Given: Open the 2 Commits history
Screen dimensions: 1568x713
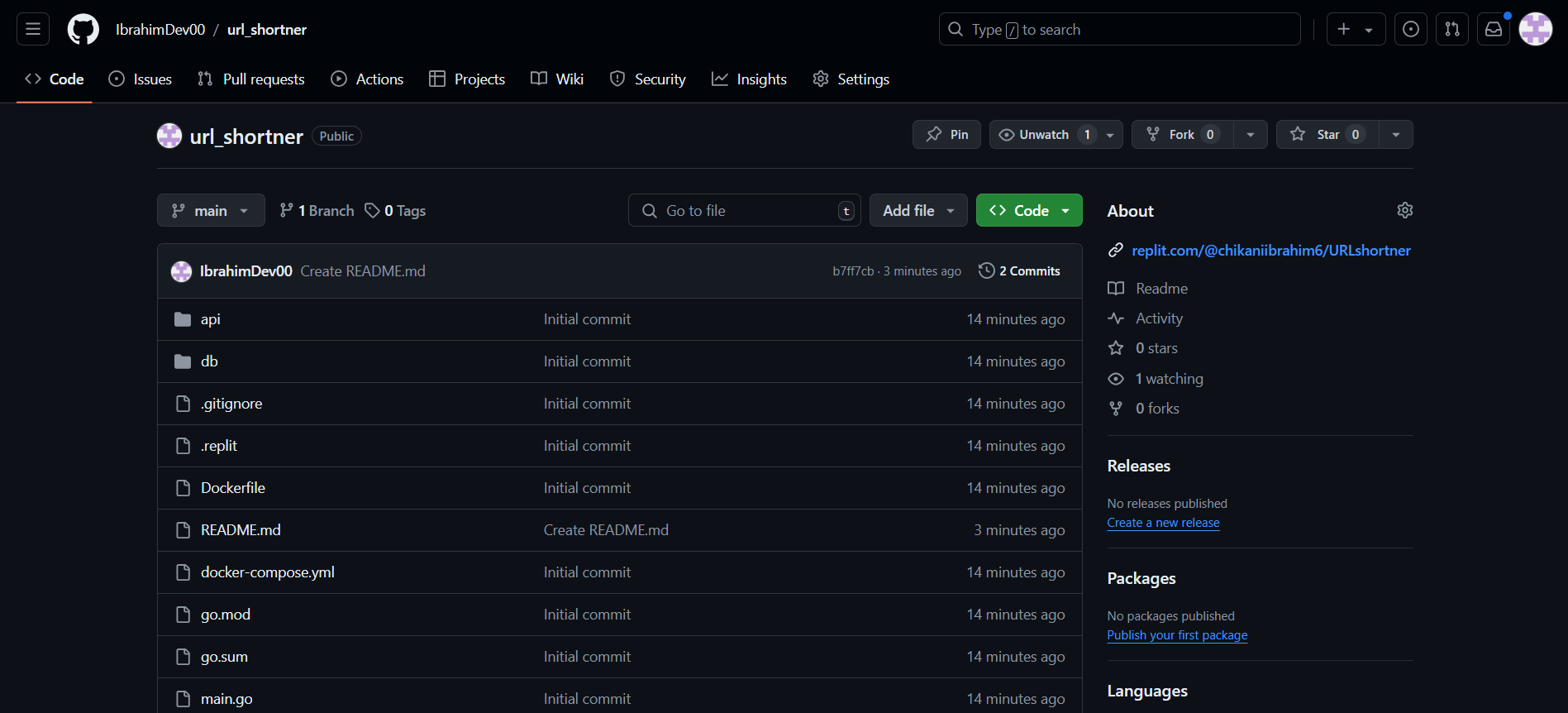Looking at the screenshot, I should point(1019,271).
